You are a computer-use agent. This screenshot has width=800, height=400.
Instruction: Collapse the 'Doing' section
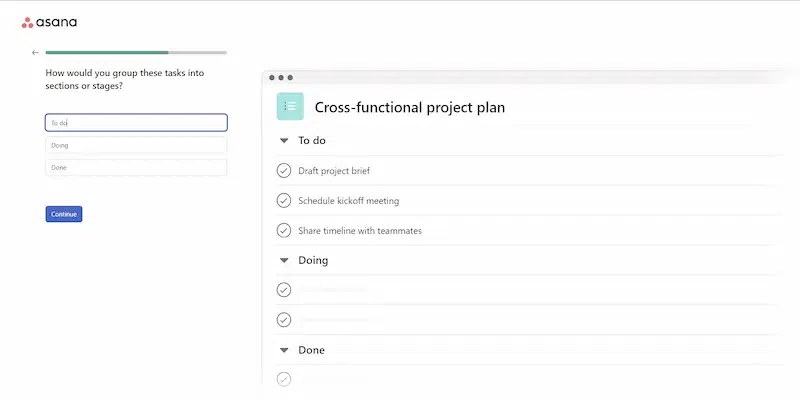[284, 260]
